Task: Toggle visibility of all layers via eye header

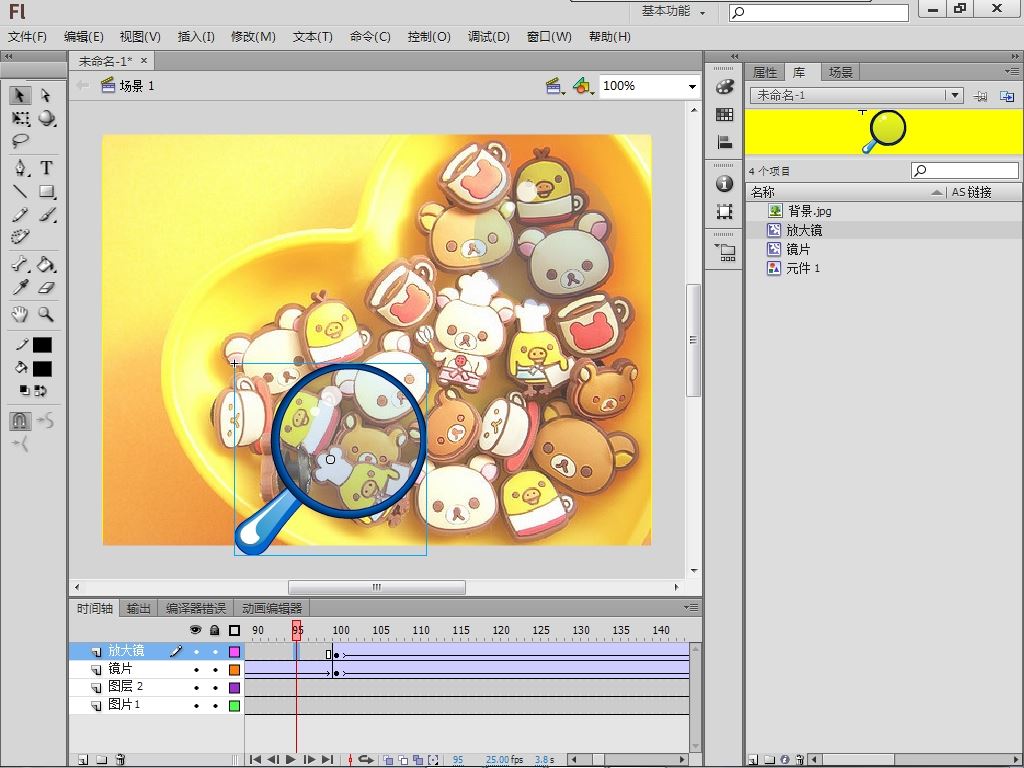Action: click(x=195, y=630)
